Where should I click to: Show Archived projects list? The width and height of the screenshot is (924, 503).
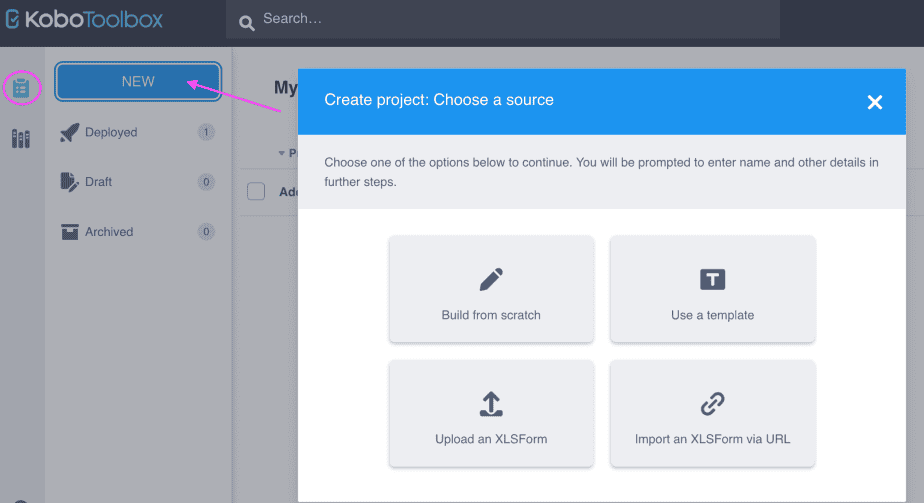[108, 232]
